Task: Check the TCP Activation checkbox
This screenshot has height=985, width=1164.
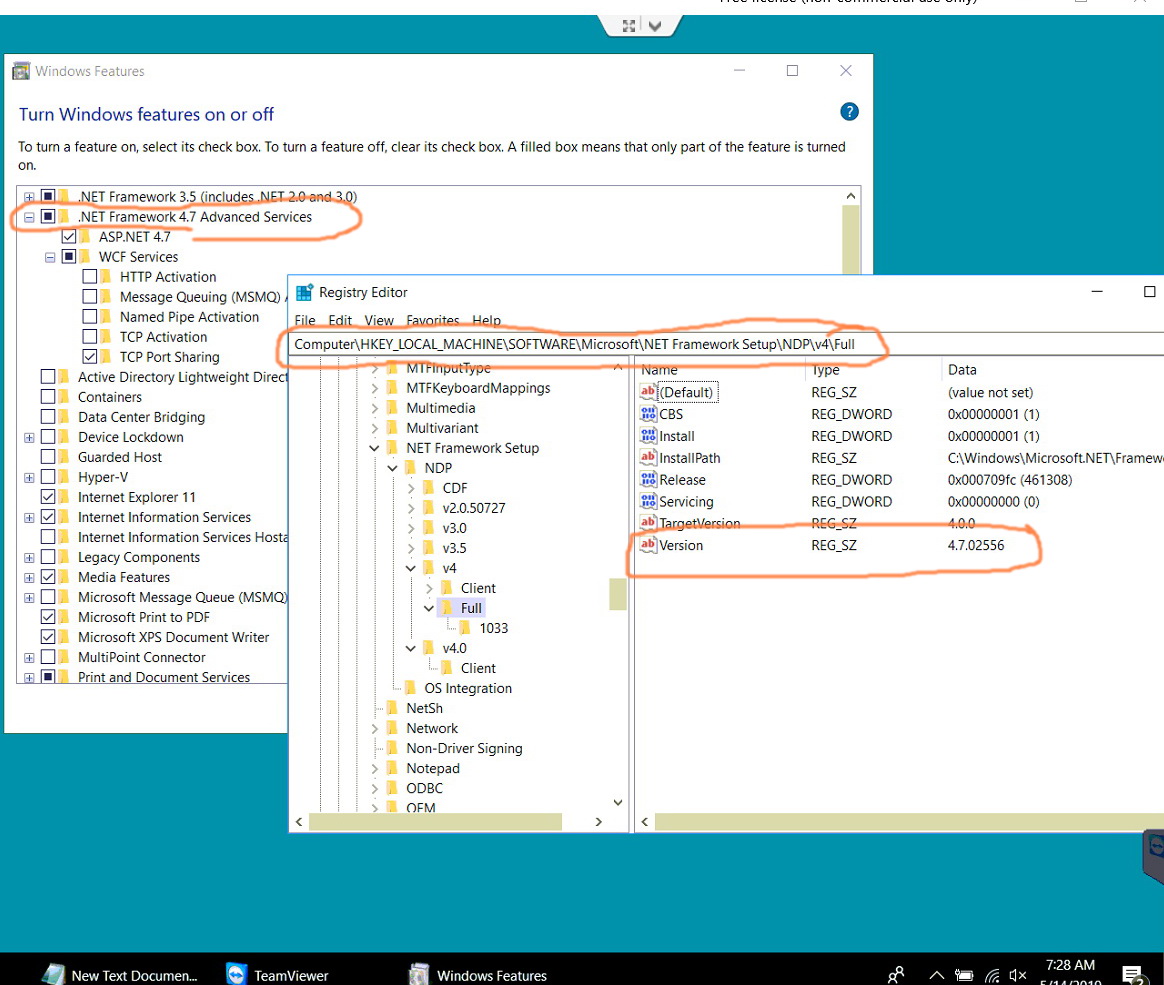Action: click(90, 336)
